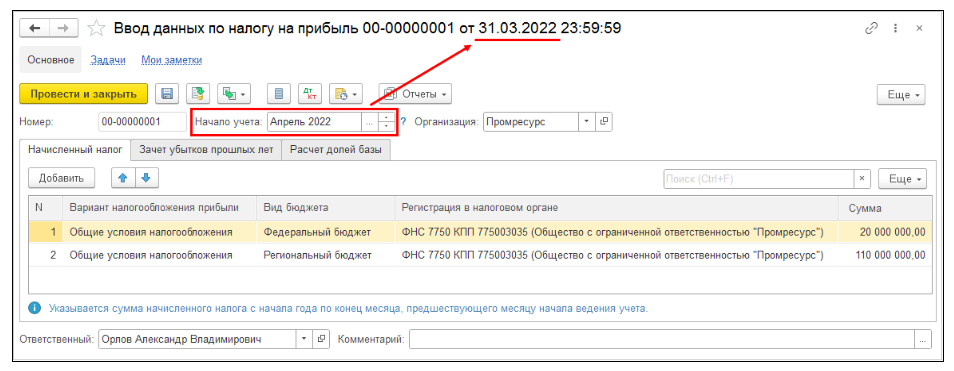This screenshot has height=371, width=954.
Task: Close the form with the × button
Action: click(x=919, y=29)
